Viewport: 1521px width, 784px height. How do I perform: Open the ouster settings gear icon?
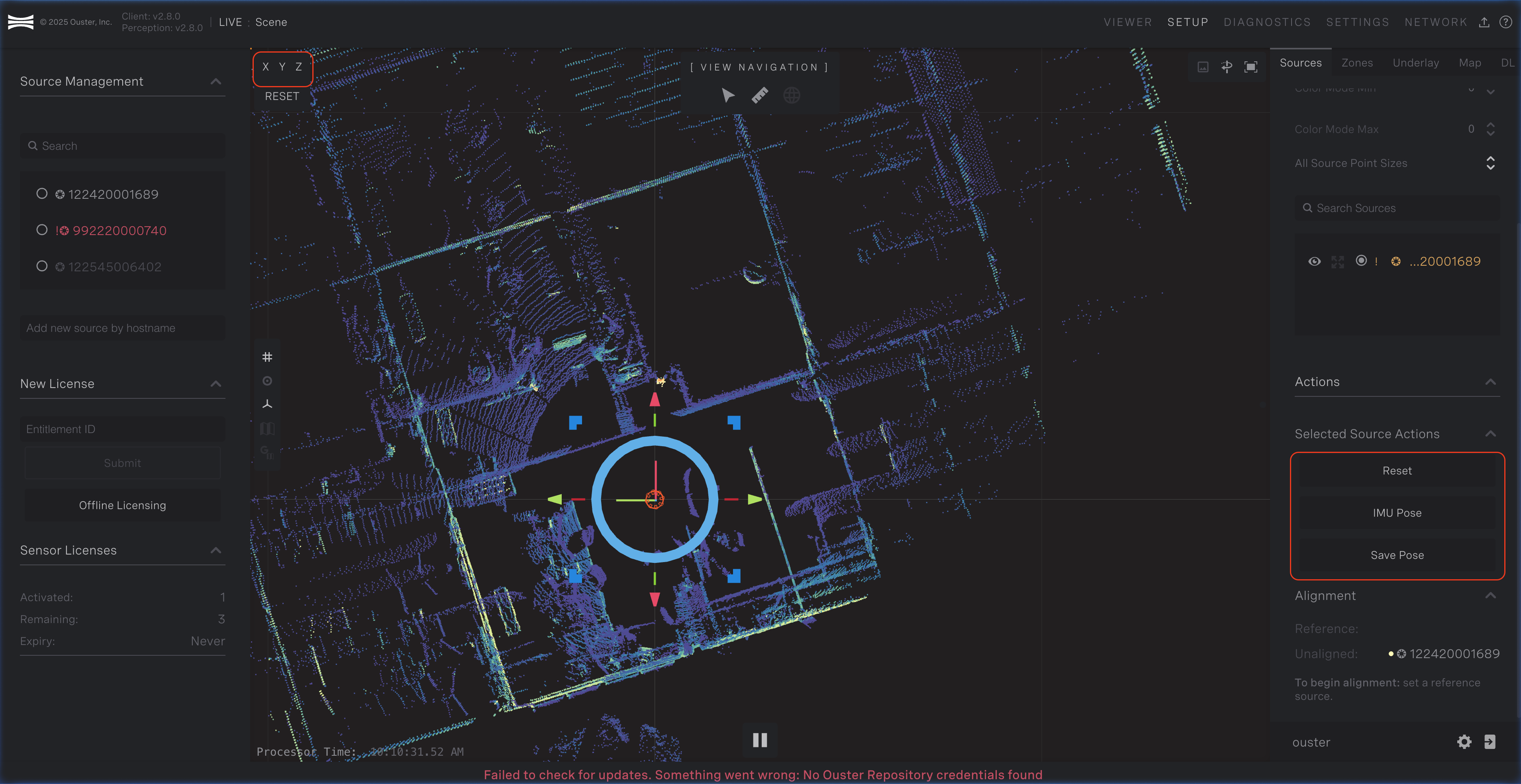tap(1464, 741)
